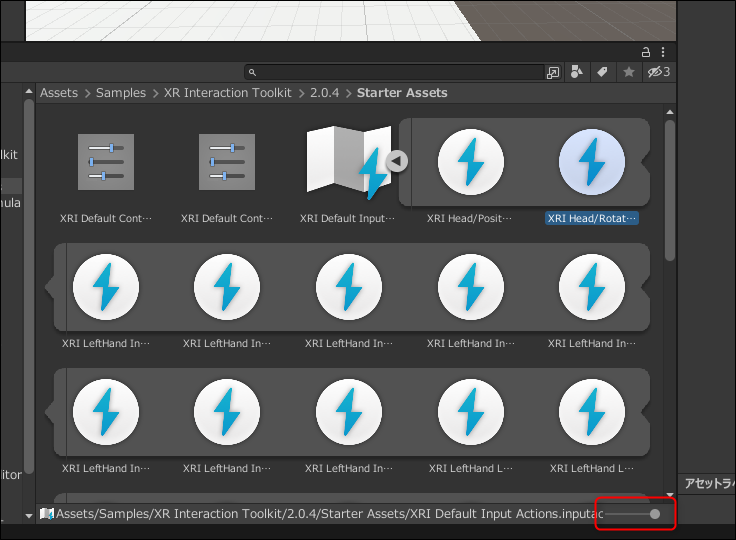Image resolution: width=736 pixels, height=540 pixels.
Task: Select the XRI Head/Rotat… action asset
Action: (591, 162)
